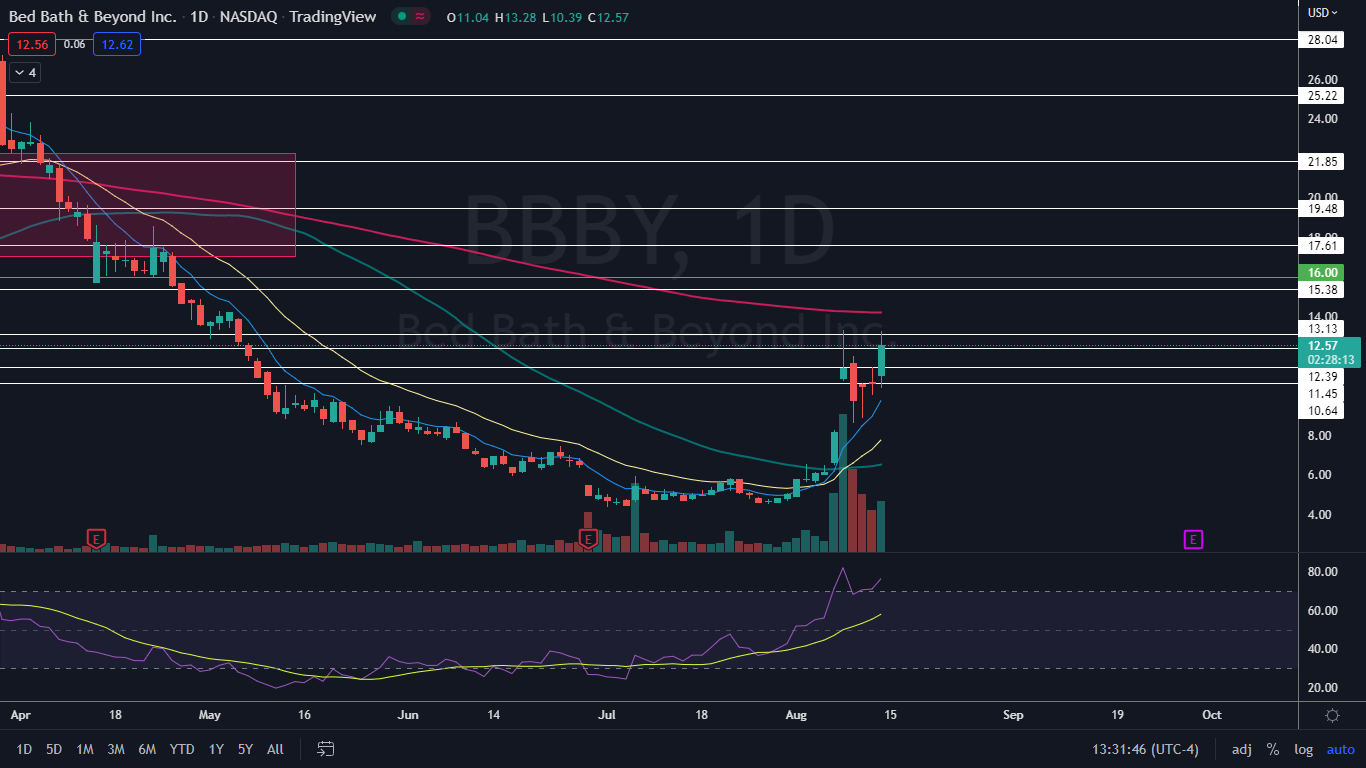
Task: Select the YTD date range
Action: [182, 749]
